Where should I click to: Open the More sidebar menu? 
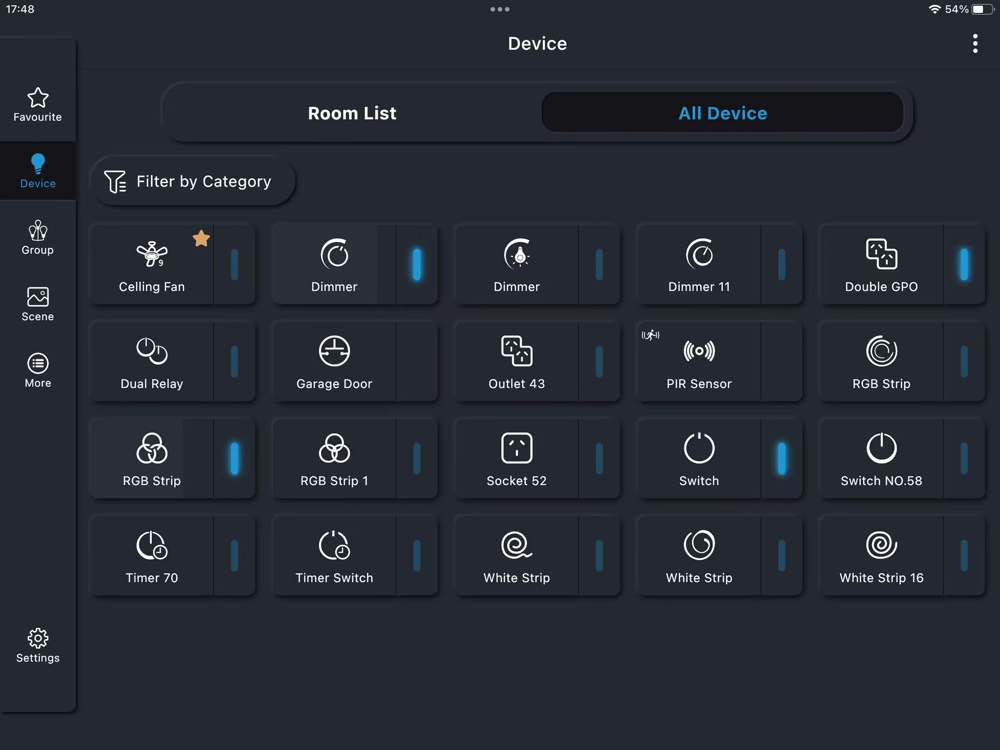[38, 370]
